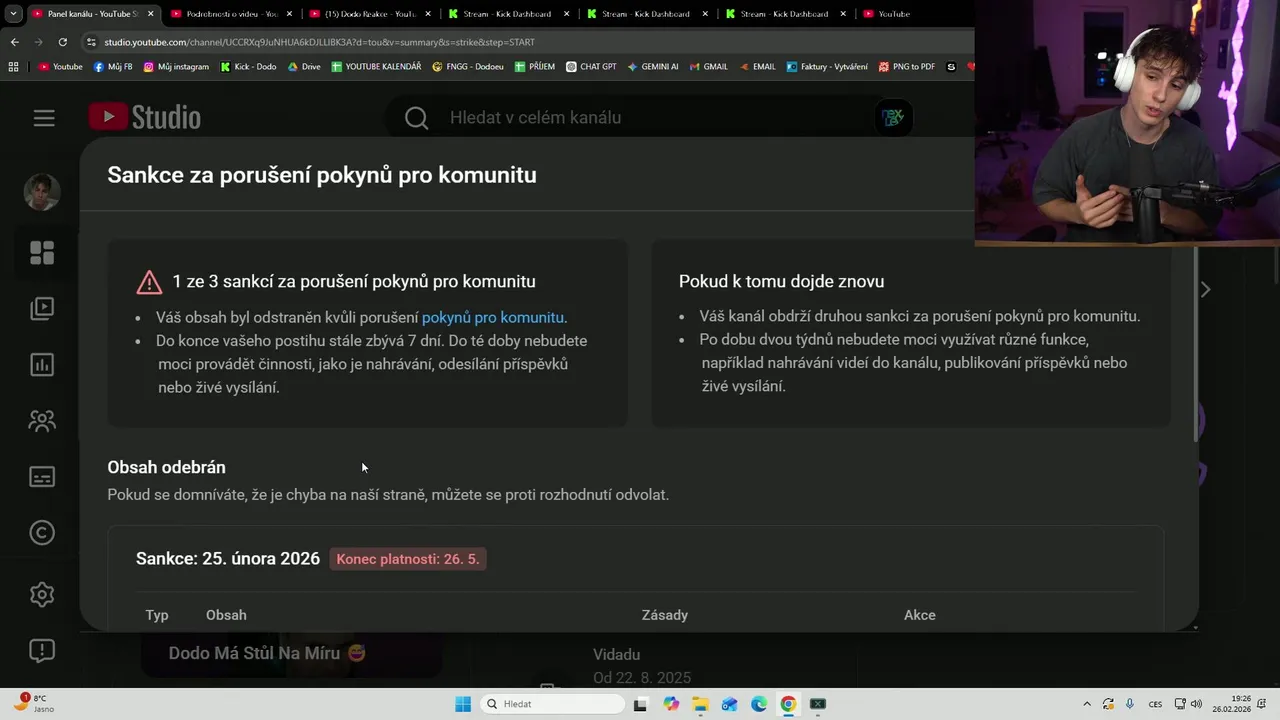1280x720 pixels.
Task: Open the 'Faktury - Vytváření' bookmark
Action: [827, 67]
